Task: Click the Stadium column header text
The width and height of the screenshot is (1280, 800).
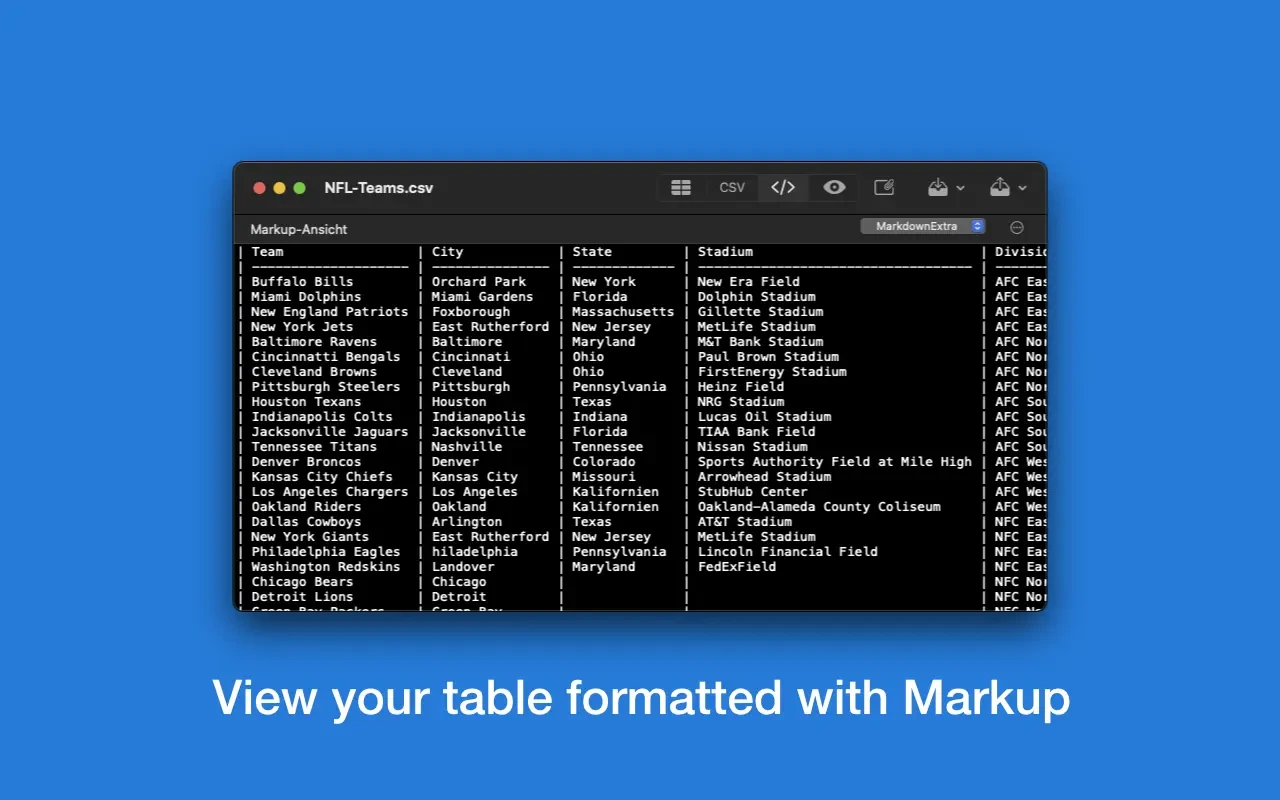Action: tap(725, 252)
